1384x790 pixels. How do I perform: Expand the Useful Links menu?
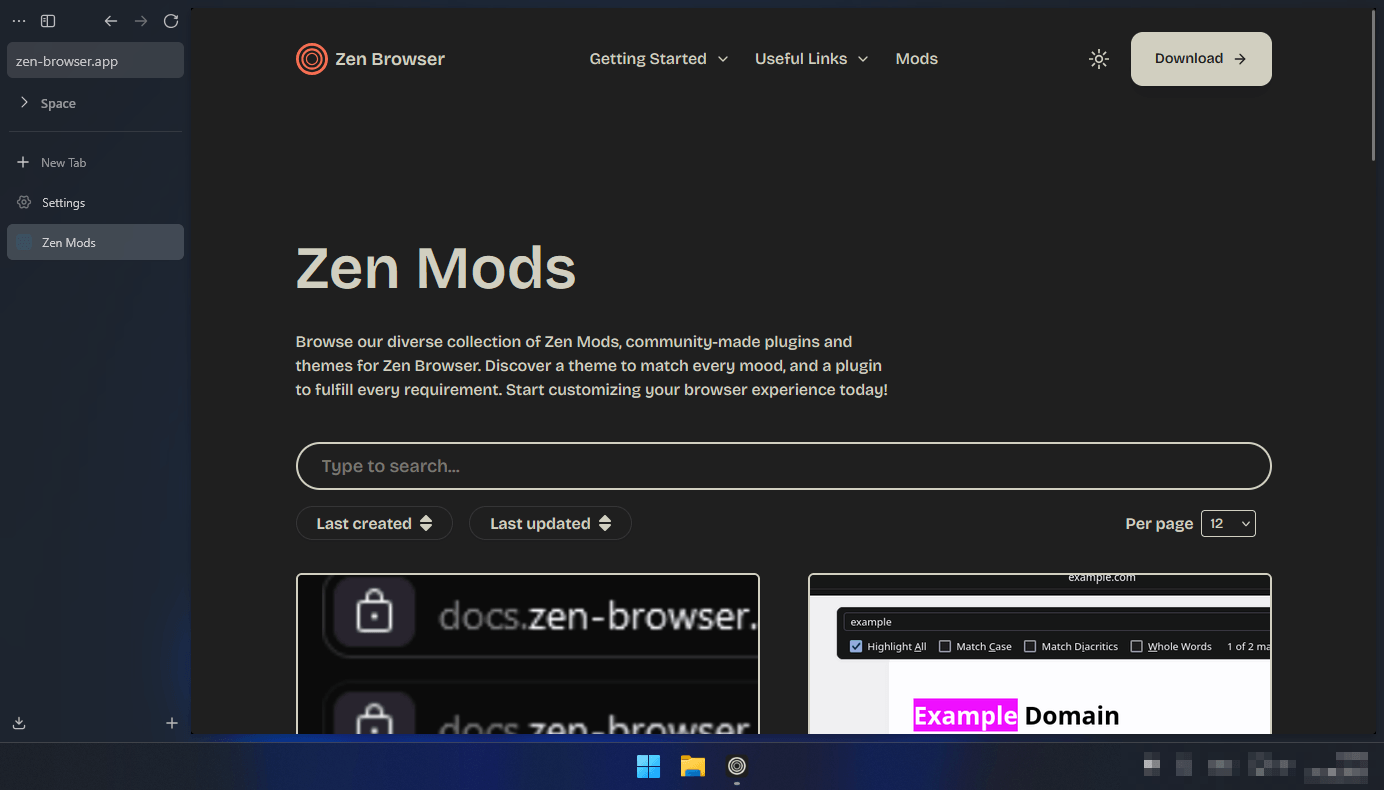click(x=811, y=59)
